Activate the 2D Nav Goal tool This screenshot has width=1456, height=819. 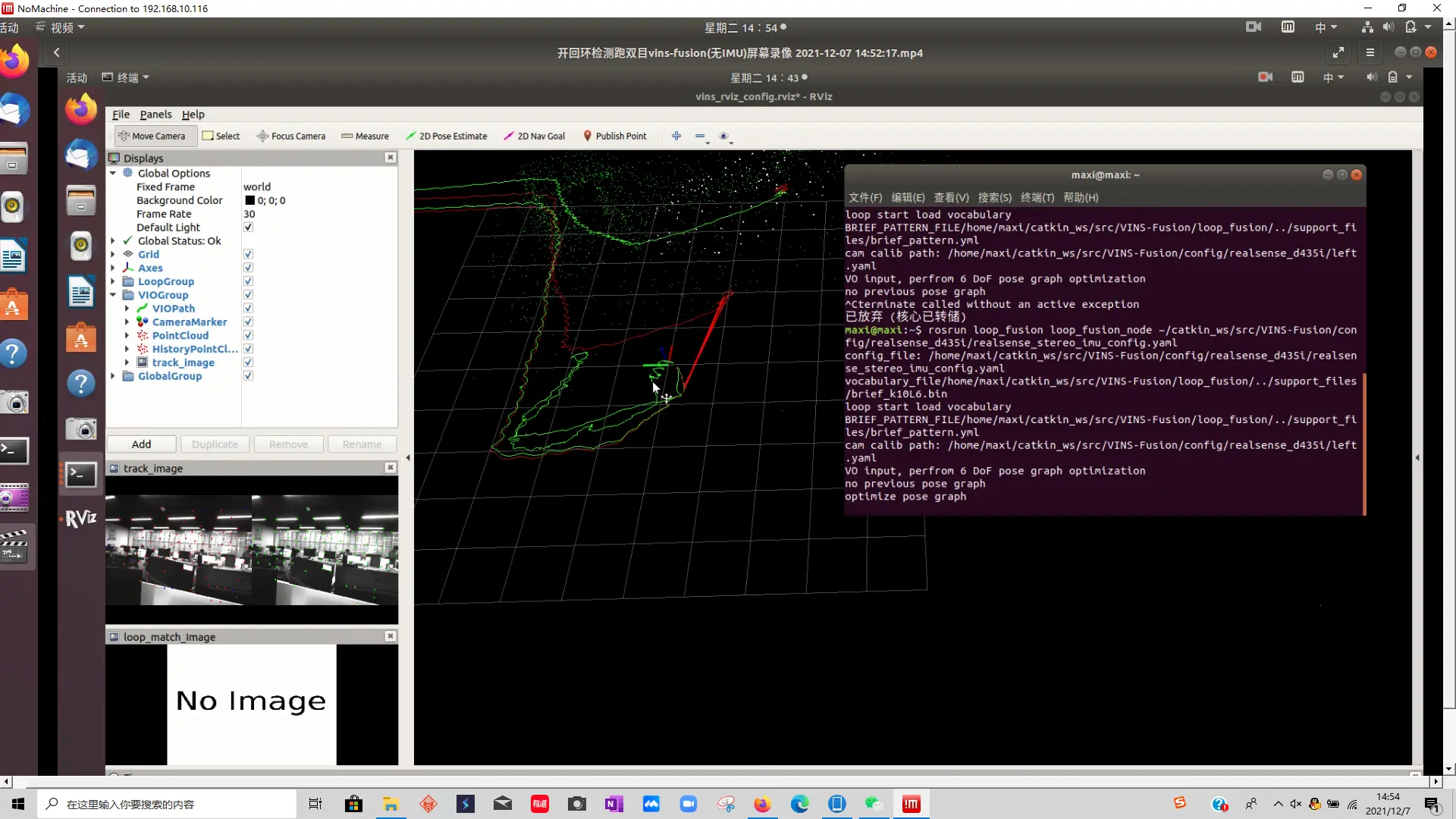(x=535, y=136)
